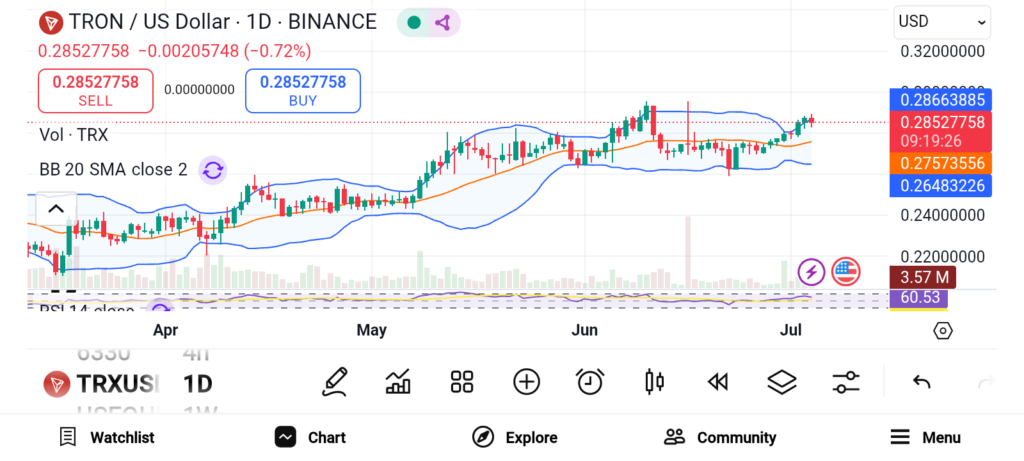Click the Bollinger Bands purple refresh icon

pyautogui.click(x=212, y=170)
